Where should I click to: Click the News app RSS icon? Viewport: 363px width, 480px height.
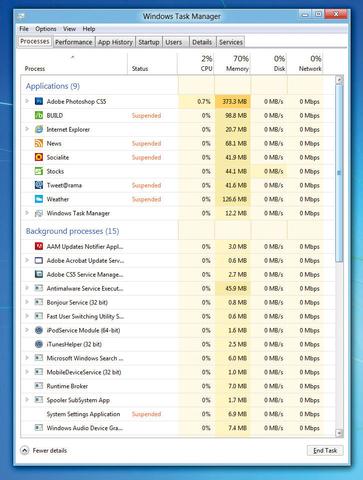pos(39,143)
